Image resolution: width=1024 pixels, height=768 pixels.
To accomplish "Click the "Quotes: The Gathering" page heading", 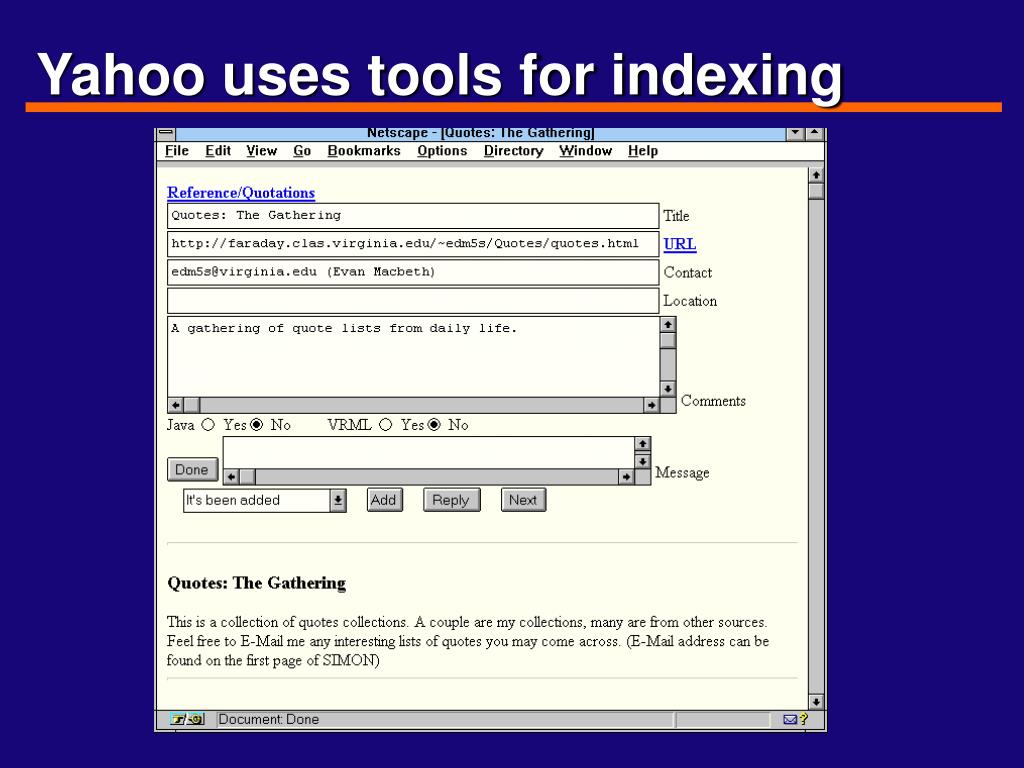I will [x=257, y=583].
